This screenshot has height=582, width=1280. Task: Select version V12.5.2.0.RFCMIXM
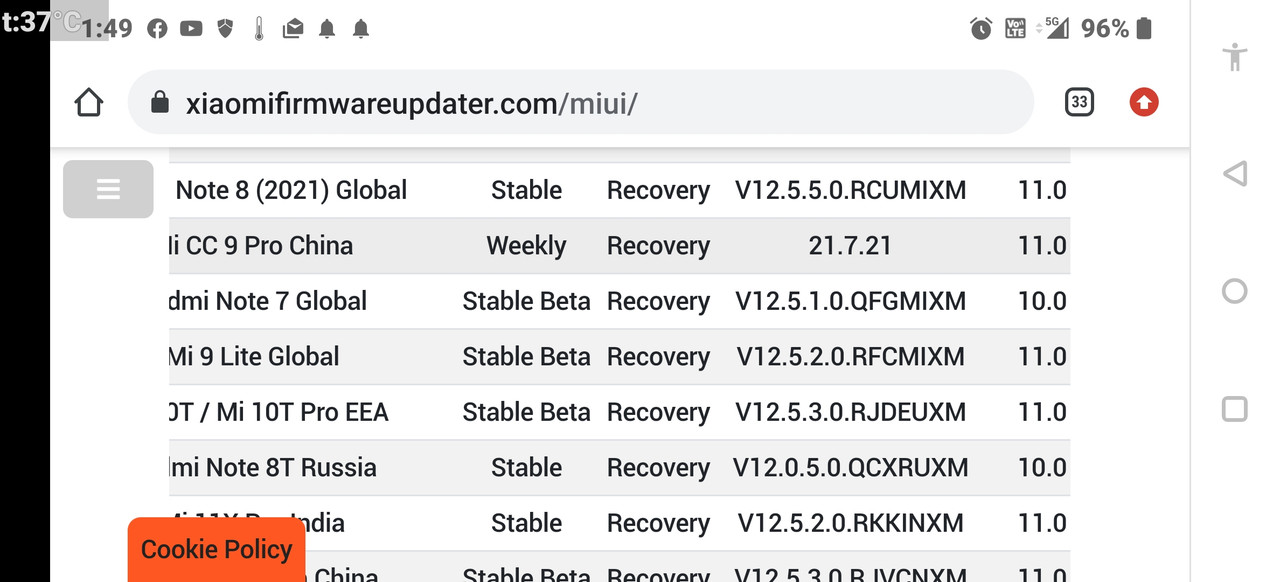[851, 357]
